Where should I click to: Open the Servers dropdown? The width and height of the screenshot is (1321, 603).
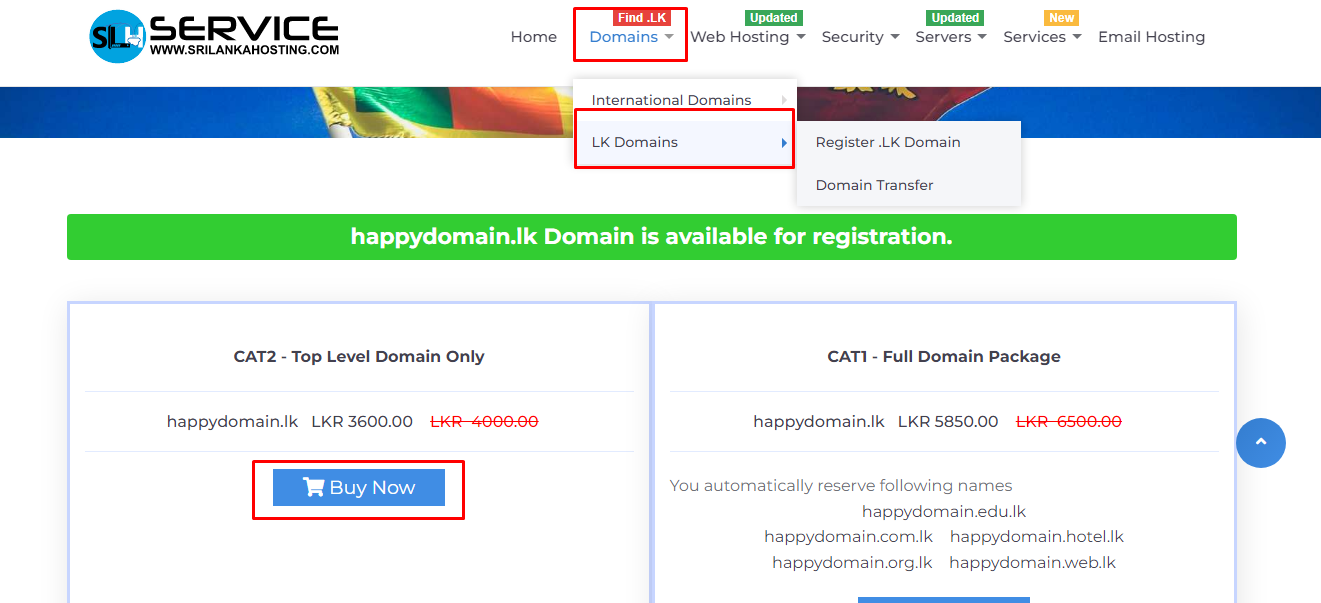click(950, 37)
